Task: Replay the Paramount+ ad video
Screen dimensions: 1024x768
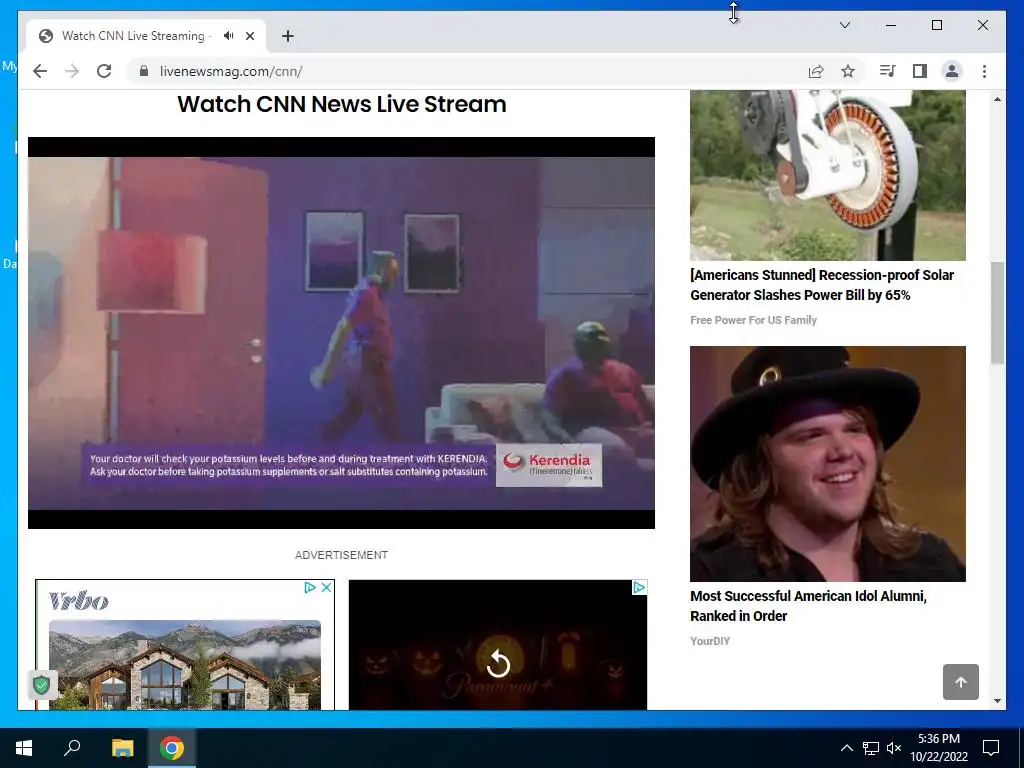Action: (498, 664)
